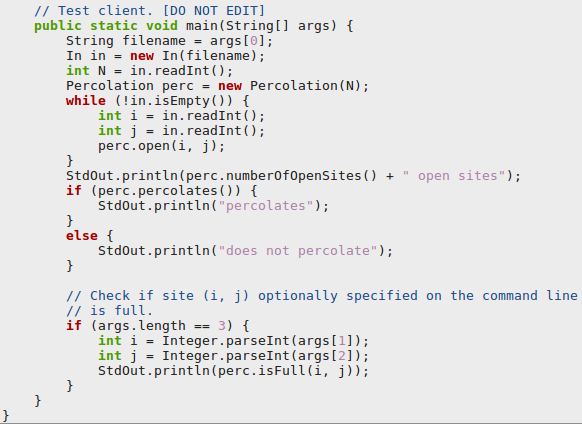582x424 pixels.
Task: Click the Percolation(N) constructor call
Action: click(305, 86)
